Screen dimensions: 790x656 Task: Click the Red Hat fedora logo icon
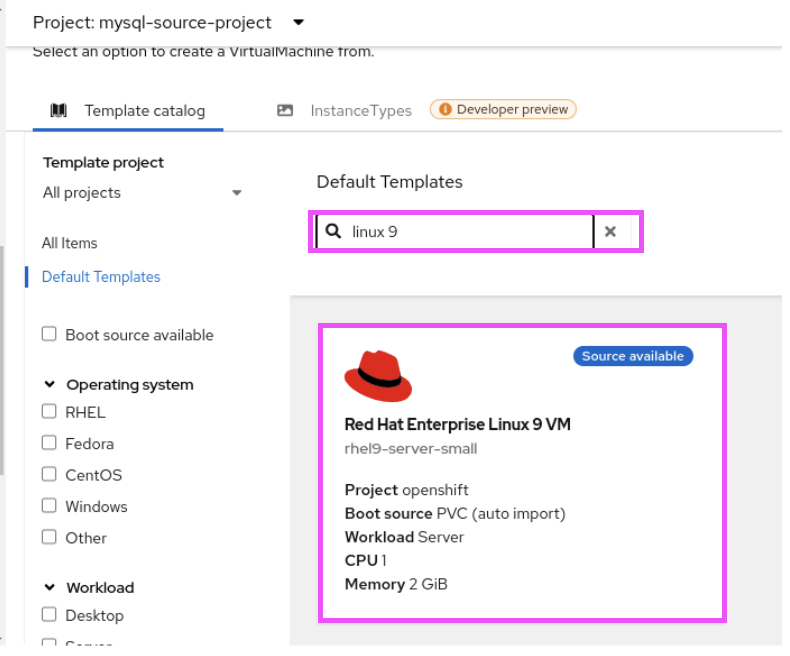378,376
